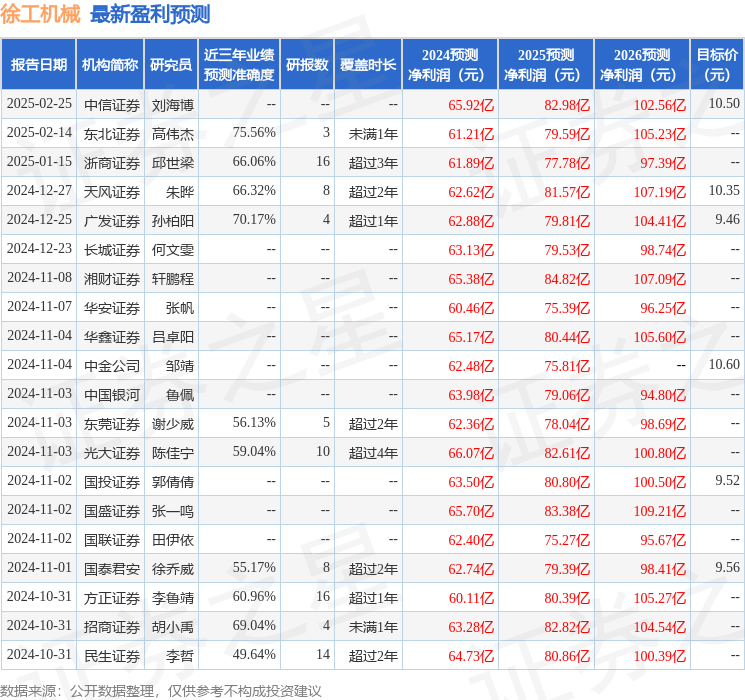Screen dimensions: 745x700
Task: Click 109.21亿 forecast value
Action: tap(659, 511)
